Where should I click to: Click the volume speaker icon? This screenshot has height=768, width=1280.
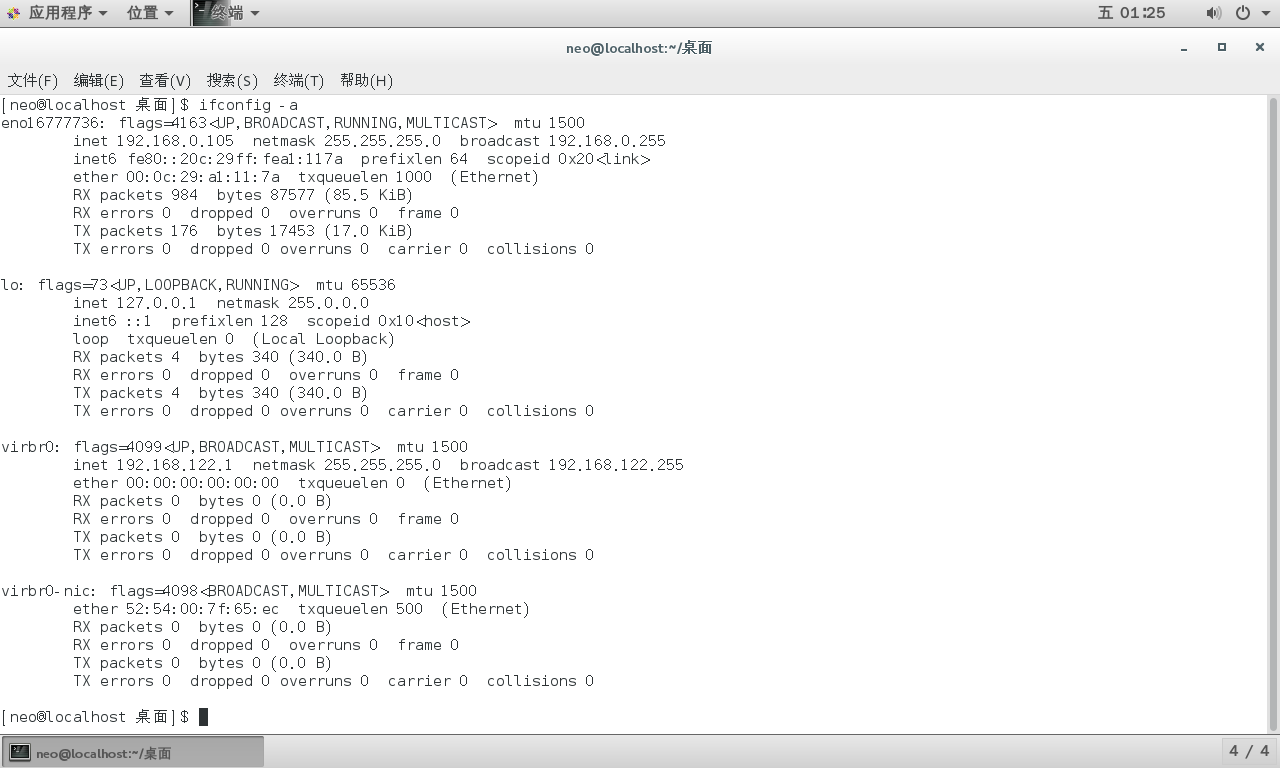[x=1213, y=13]
